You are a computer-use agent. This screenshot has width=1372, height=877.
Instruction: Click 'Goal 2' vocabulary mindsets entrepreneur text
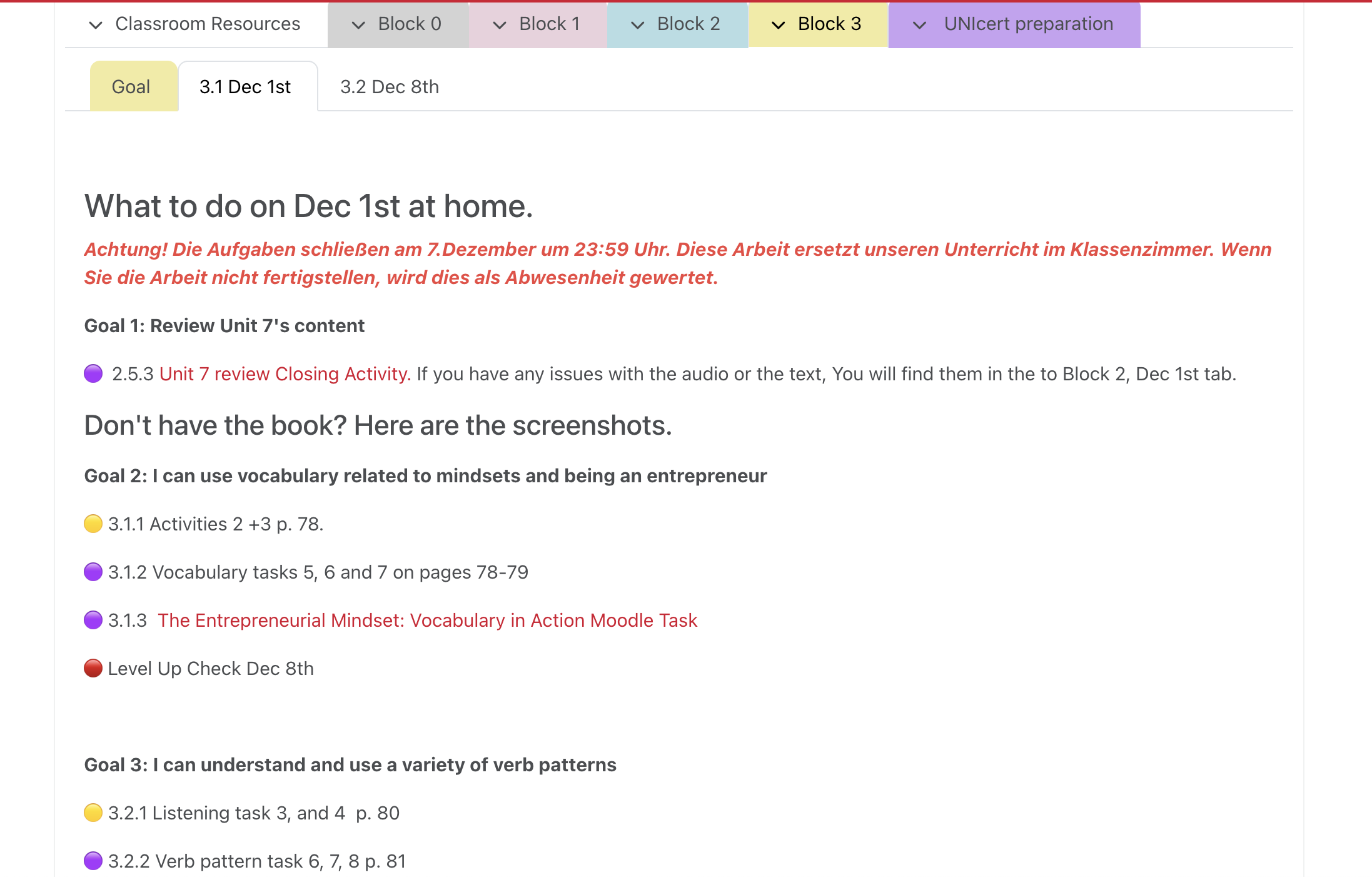click(x=426, y=476)
